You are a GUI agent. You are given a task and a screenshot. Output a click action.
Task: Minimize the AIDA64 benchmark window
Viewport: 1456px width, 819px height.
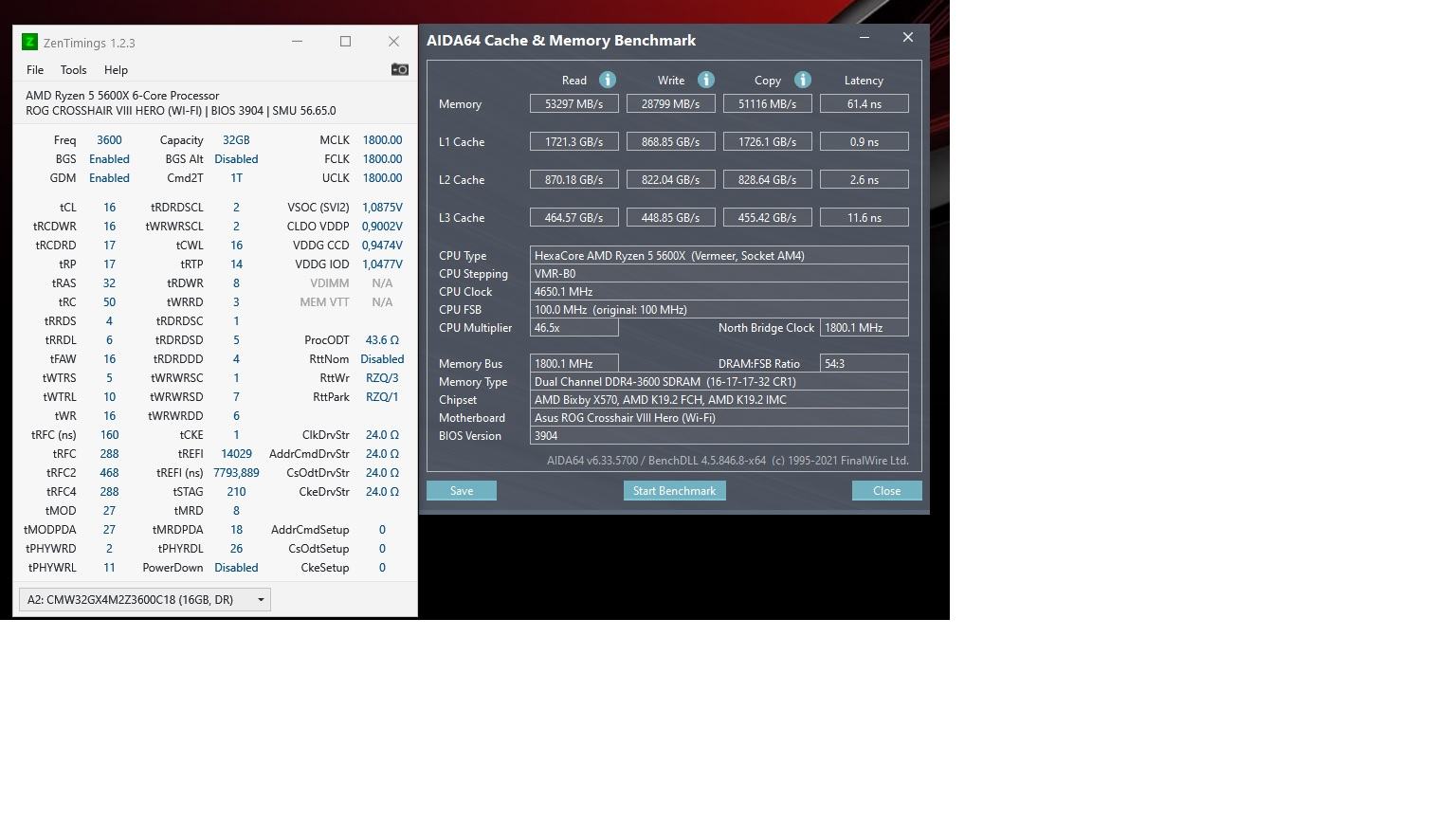(864, 38)
